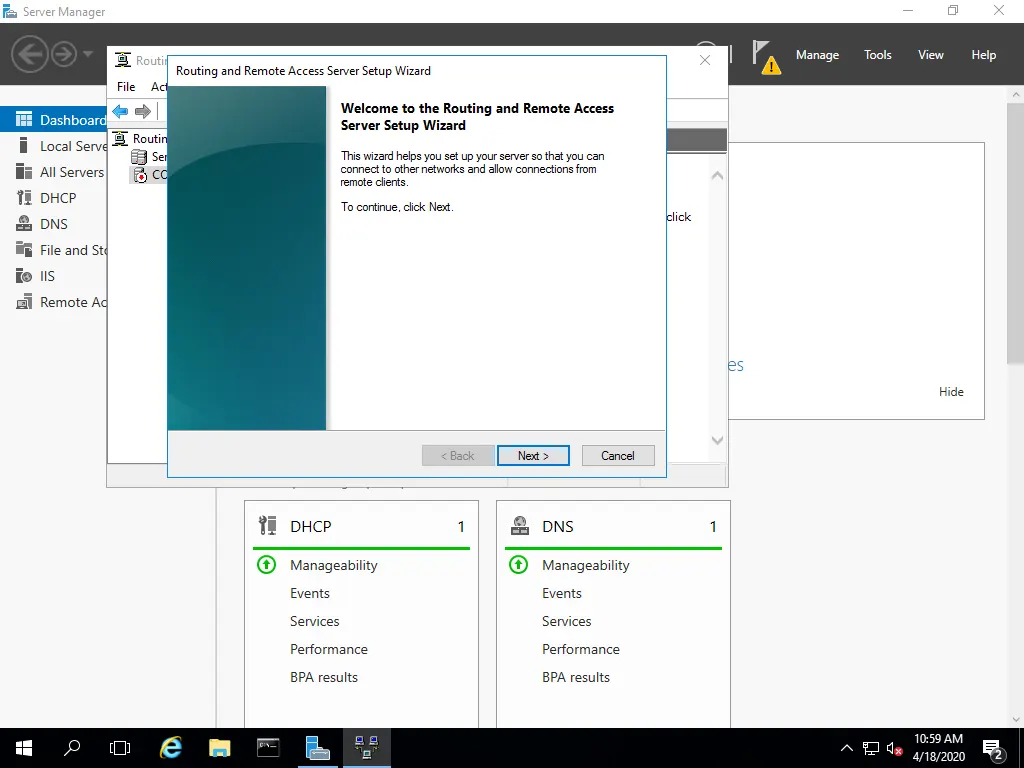Click the Remote Access sidebar icon
The image size is (1024, 768).
(x=24, y=302)
